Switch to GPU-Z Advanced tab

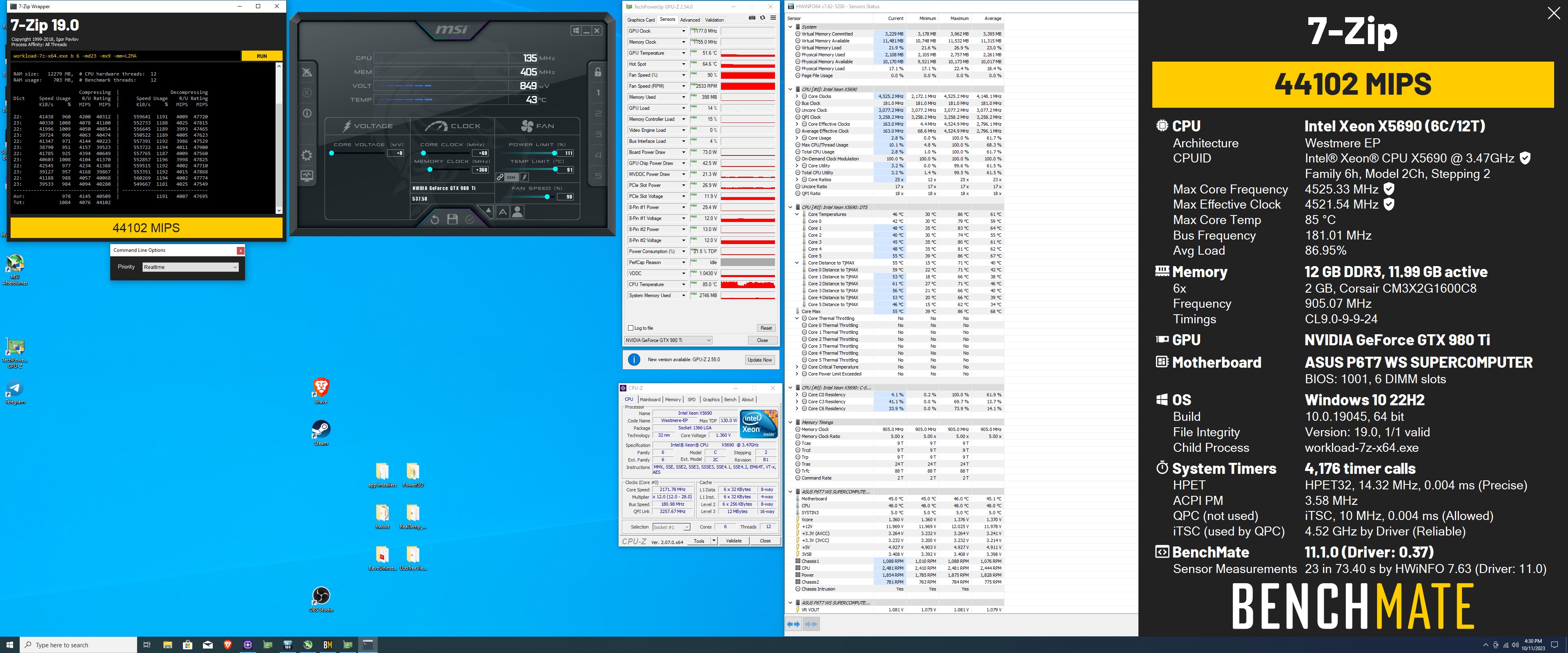coord(690,20)
